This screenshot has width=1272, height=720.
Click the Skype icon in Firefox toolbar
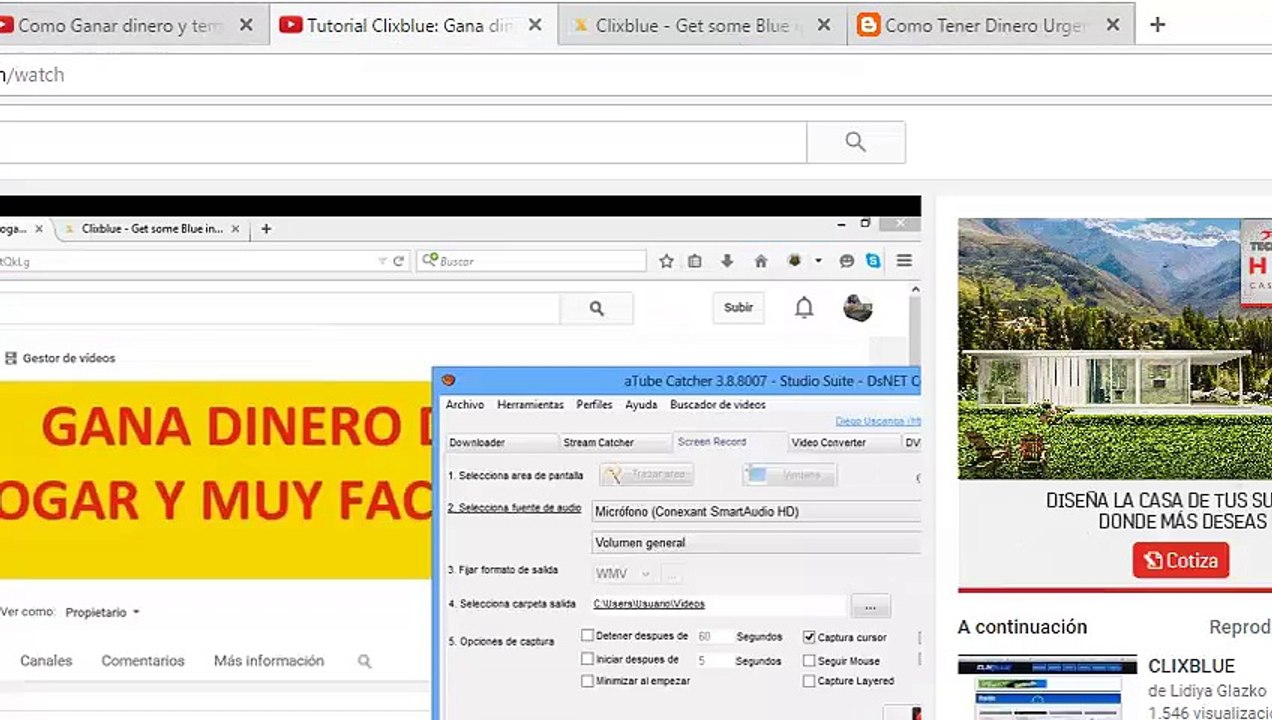873,261
